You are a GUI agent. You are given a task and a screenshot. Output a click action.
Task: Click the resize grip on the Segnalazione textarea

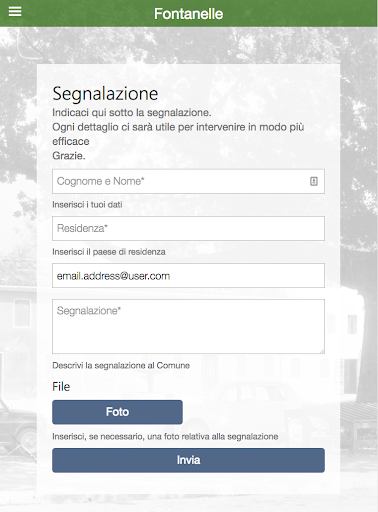pos(322,351)
